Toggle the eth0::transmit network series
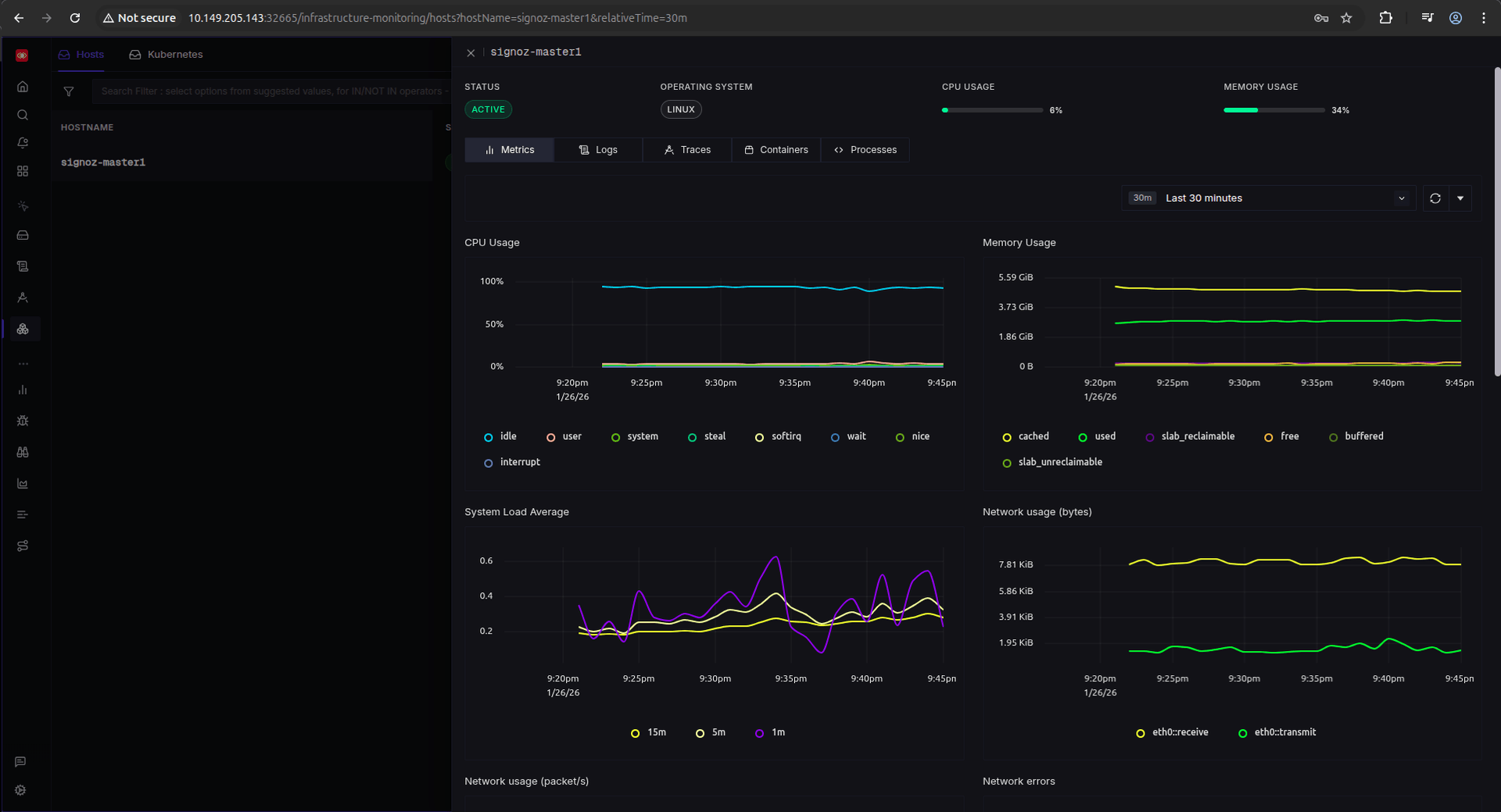The image size is (1501, 812). click(1277, 733)
